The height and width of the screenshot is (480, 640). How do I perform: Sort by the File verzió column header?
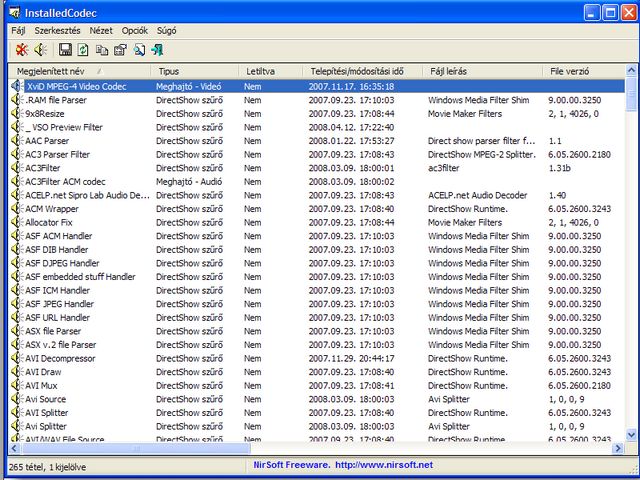(584, 71)
